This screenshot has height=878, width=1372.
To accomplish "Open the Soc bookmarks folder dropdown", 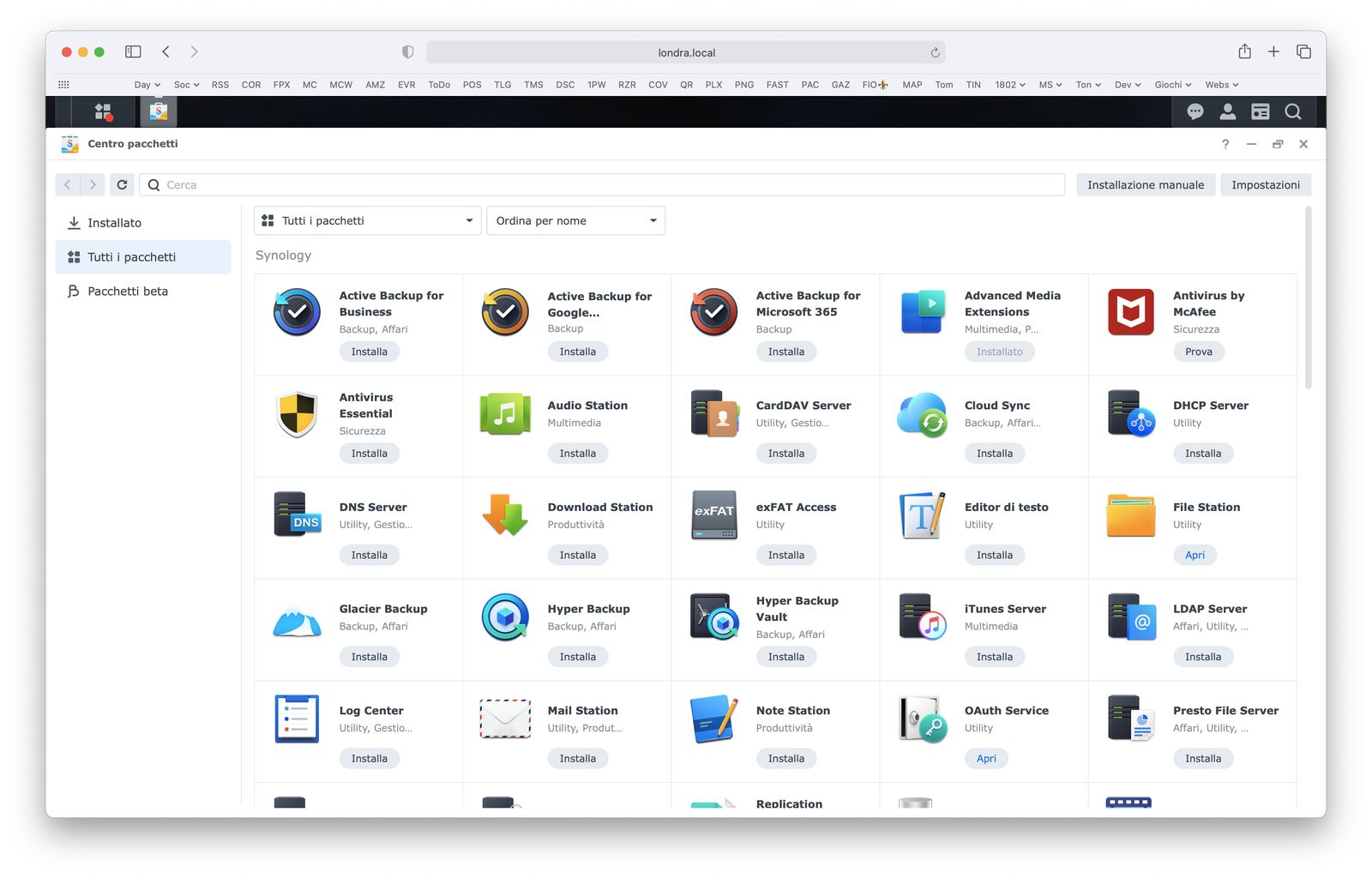I will [187, 85].
